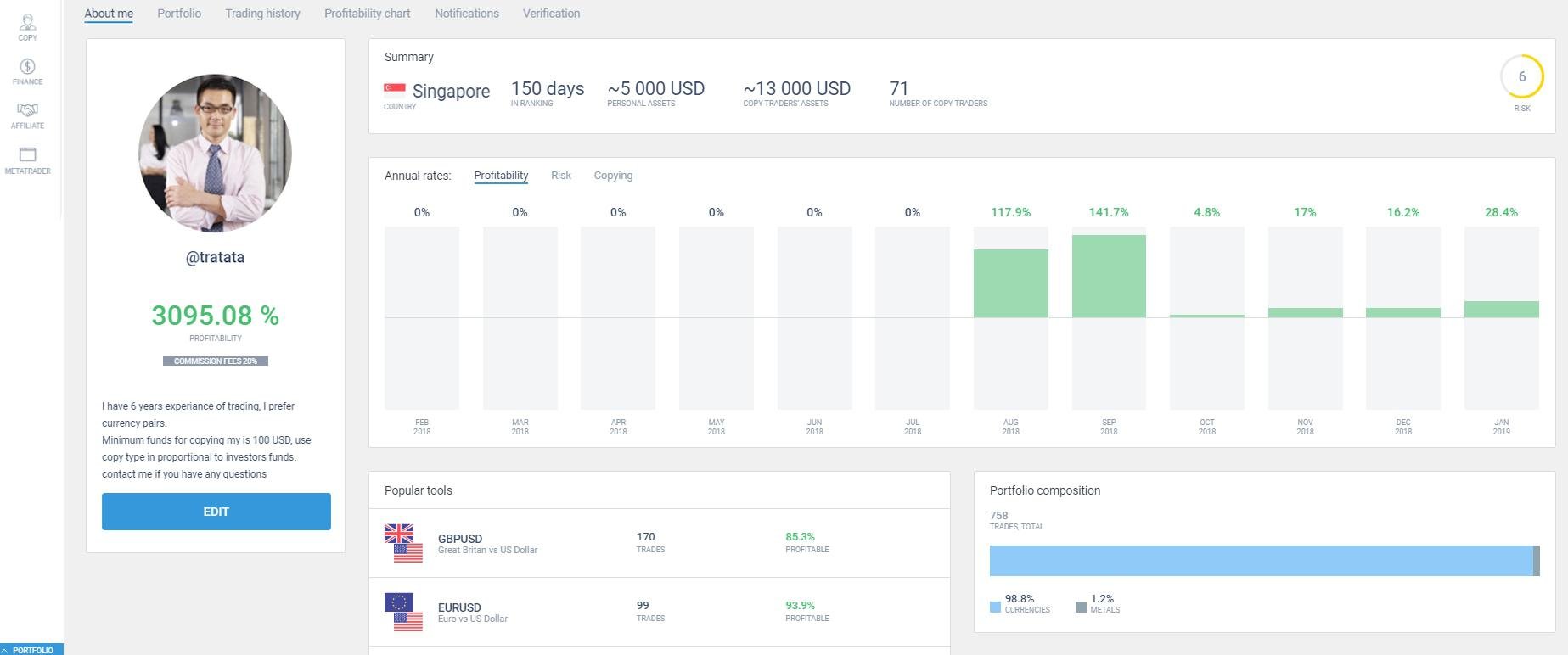
Task: Expand the Portfolio panel at bottom left
Action: [x=31, y=649]
